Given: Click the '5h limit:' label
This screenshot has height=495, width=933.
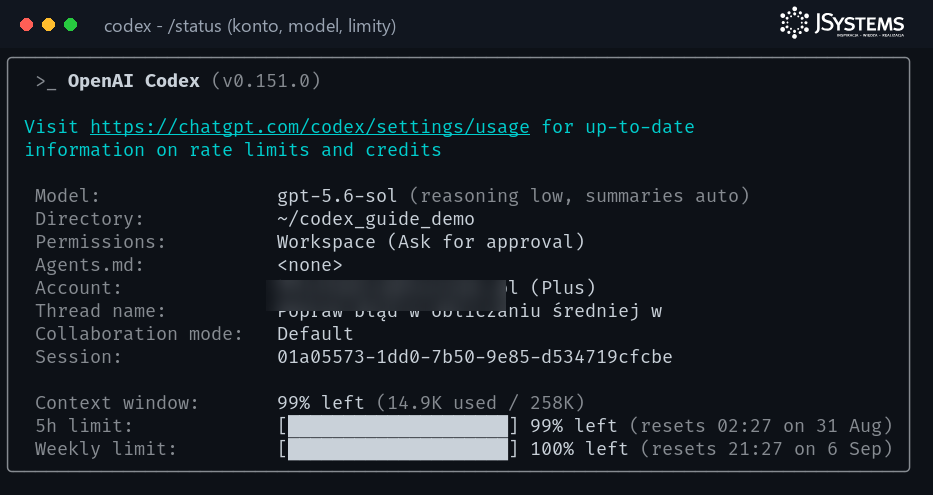Looking at the screenshot, I should pyautogui.click(x=84, y=426).
